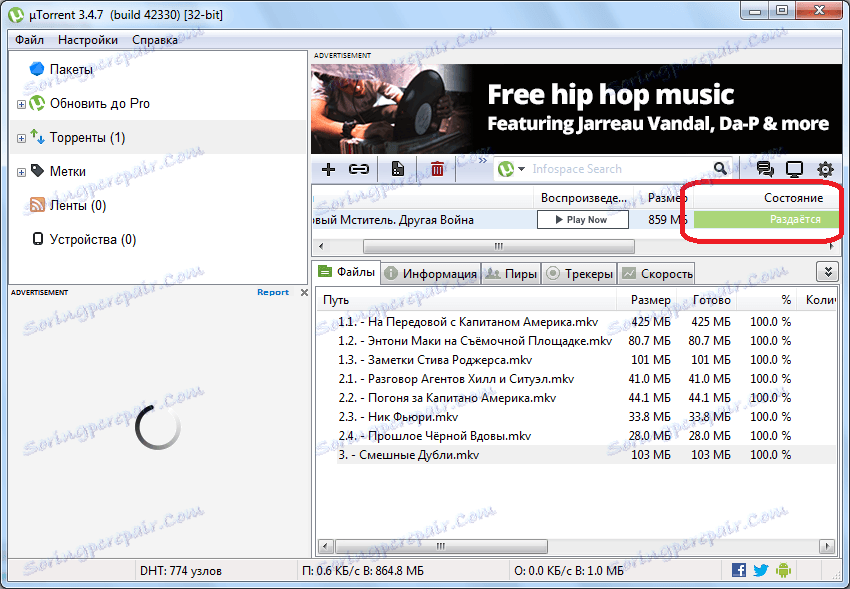Open the chat bubbles icon in toolbar

[x=765, y=170]
